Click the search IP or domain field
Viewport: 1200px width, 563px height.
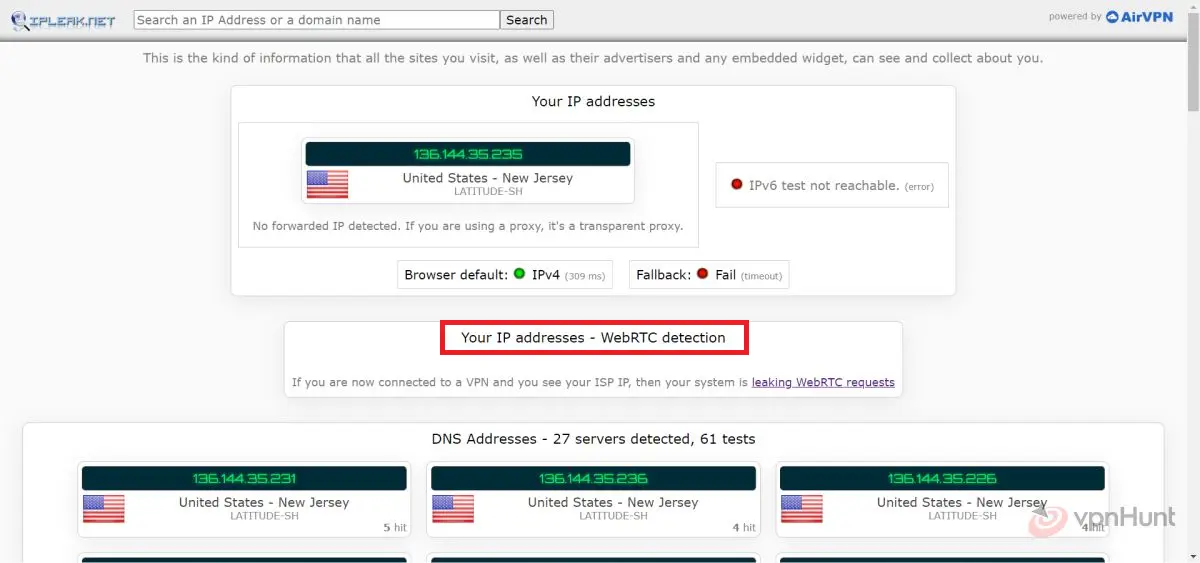coord(316,20)
